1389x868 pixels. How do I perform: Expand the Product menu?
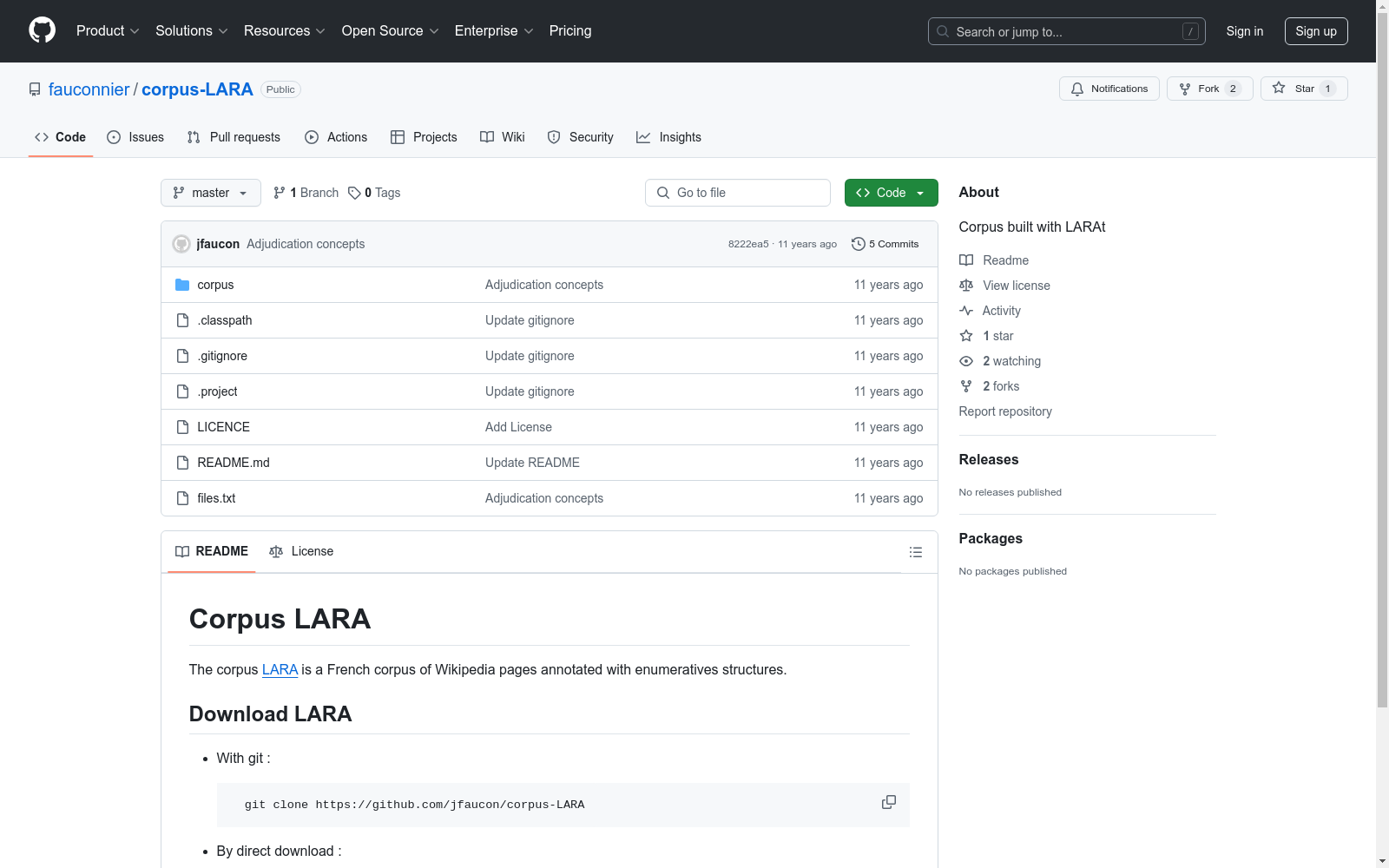tap(108, 30)
